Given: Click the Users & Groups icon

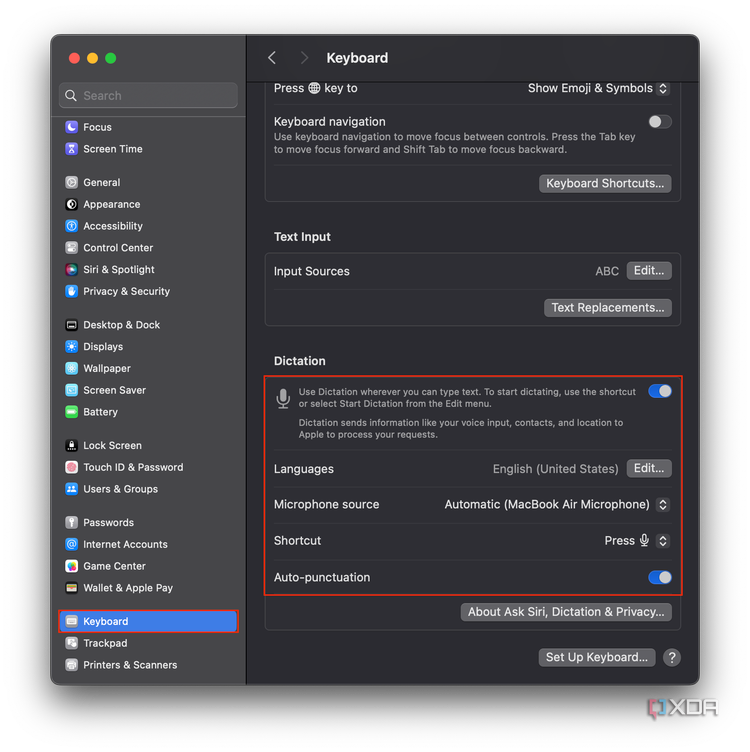Looking at the screenshot, I should (71, 489).
